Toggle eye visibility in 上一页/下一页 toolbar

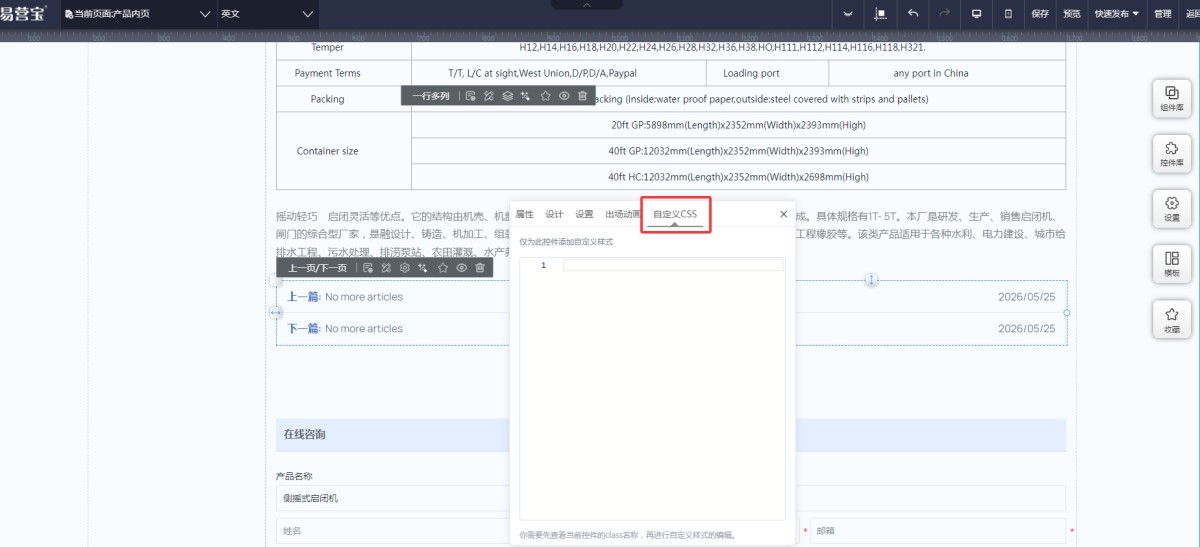tap(461, 268)
